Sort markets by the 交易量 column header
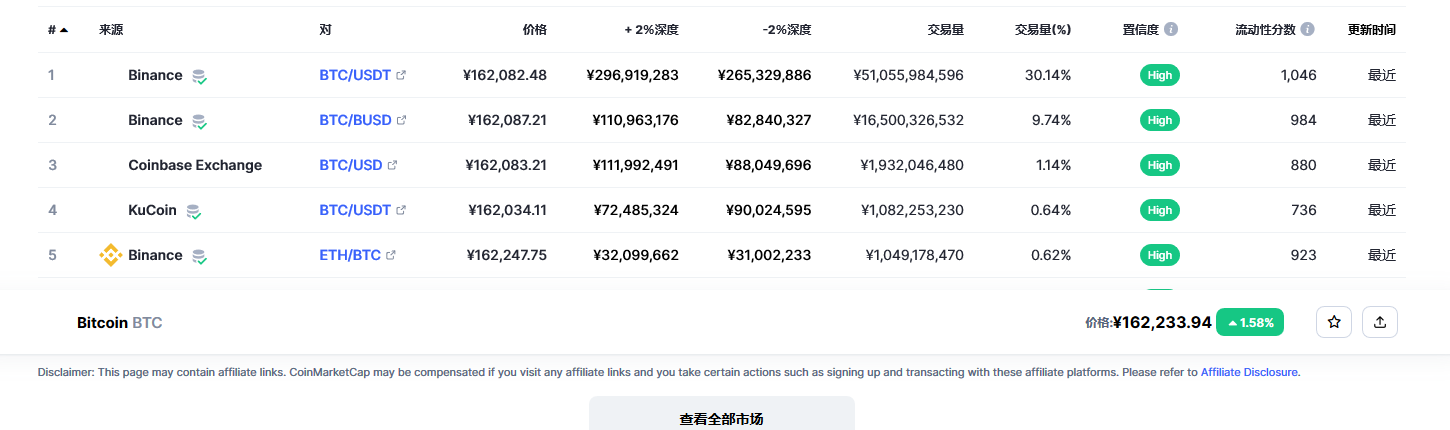Image resolution: width=1450 pixels, height=430 pixels. click(945, 30)
